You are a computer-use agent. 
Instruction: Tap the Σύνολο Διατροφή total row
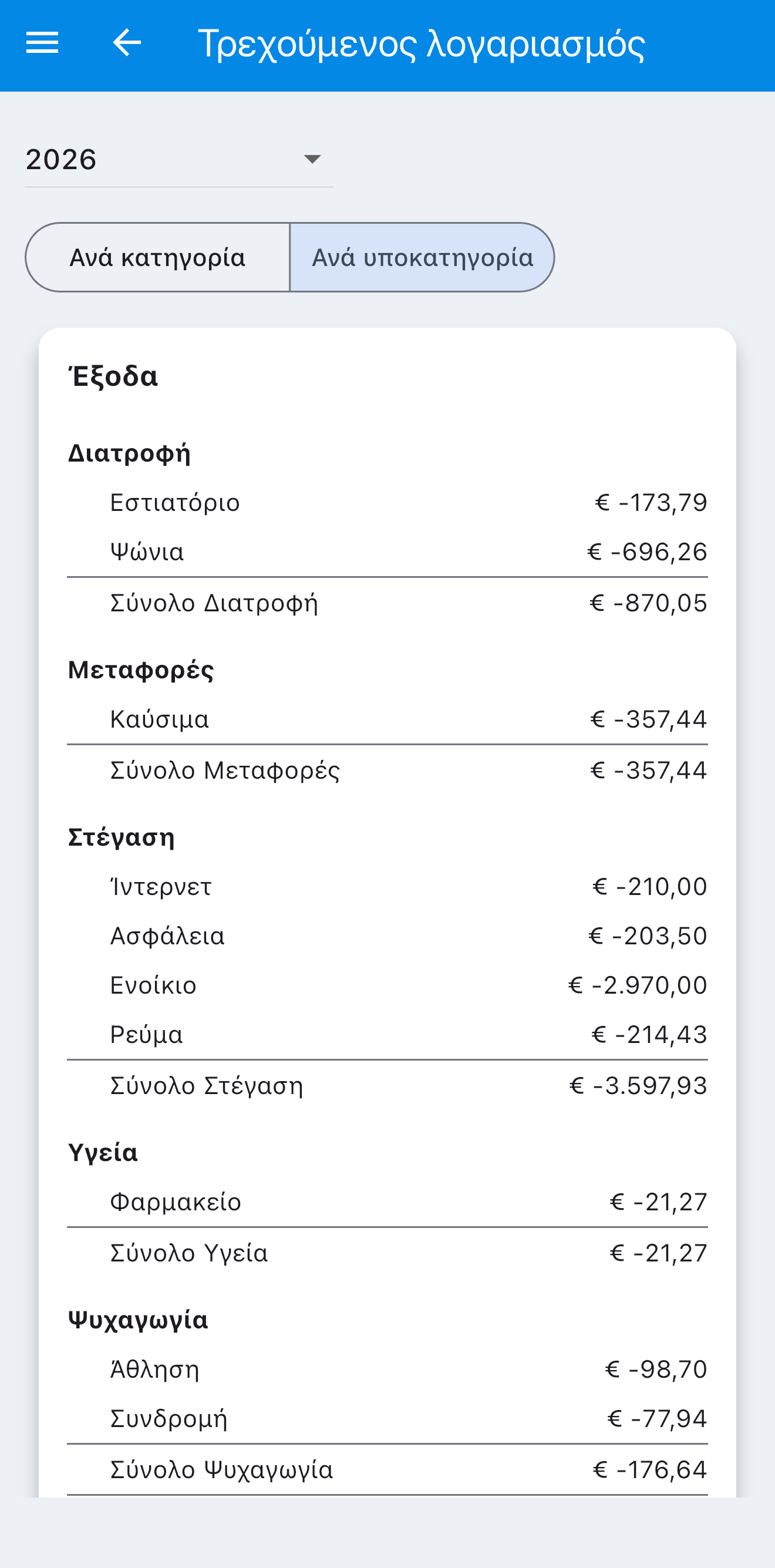coord(387,603)
